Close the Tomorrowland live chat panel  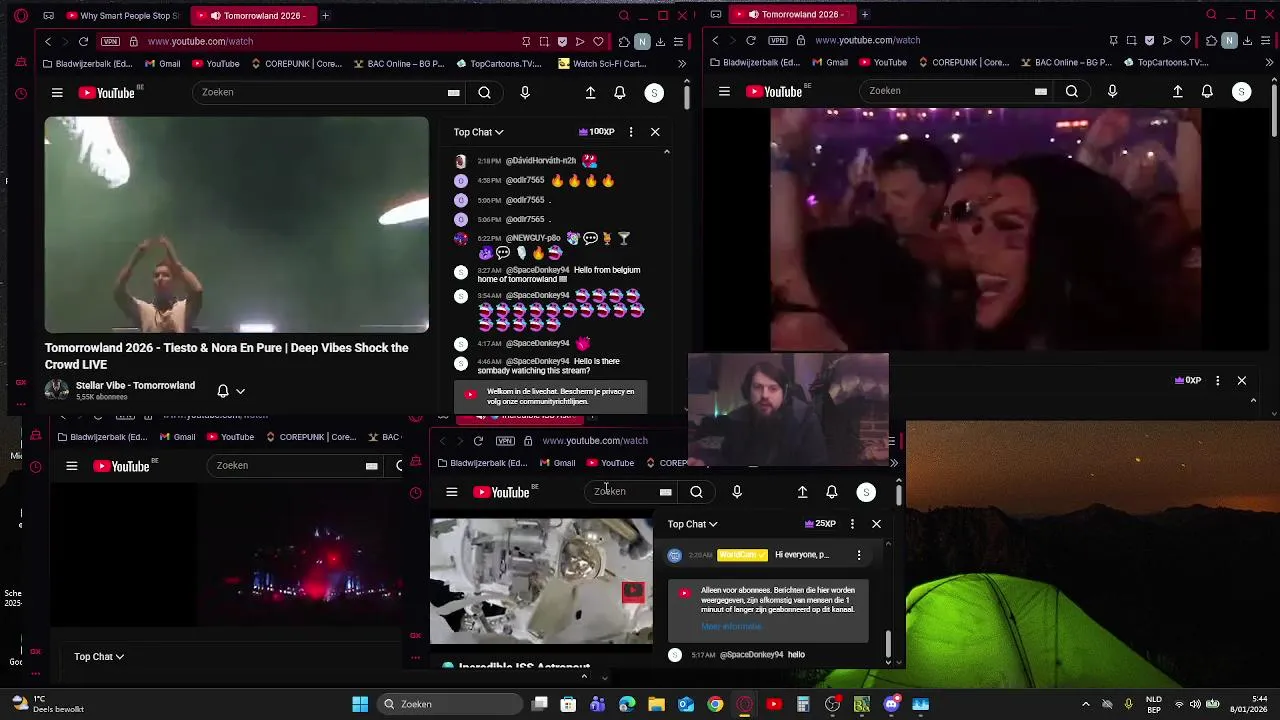click(655, 132)
